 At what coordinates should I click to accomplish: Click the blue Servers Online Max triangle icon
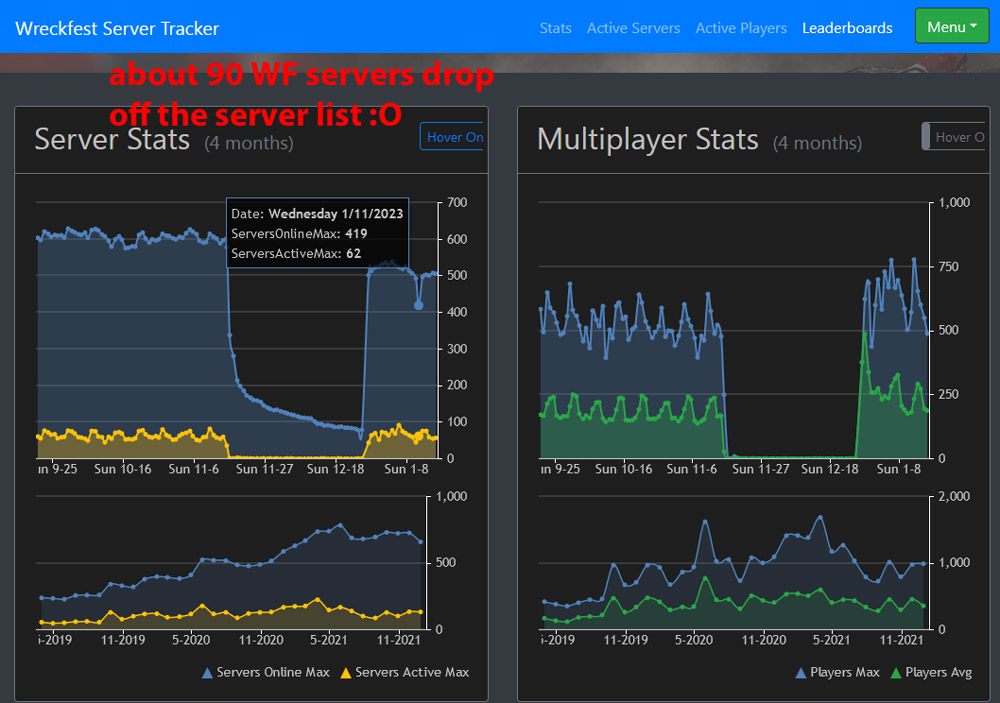click(207, 673)
